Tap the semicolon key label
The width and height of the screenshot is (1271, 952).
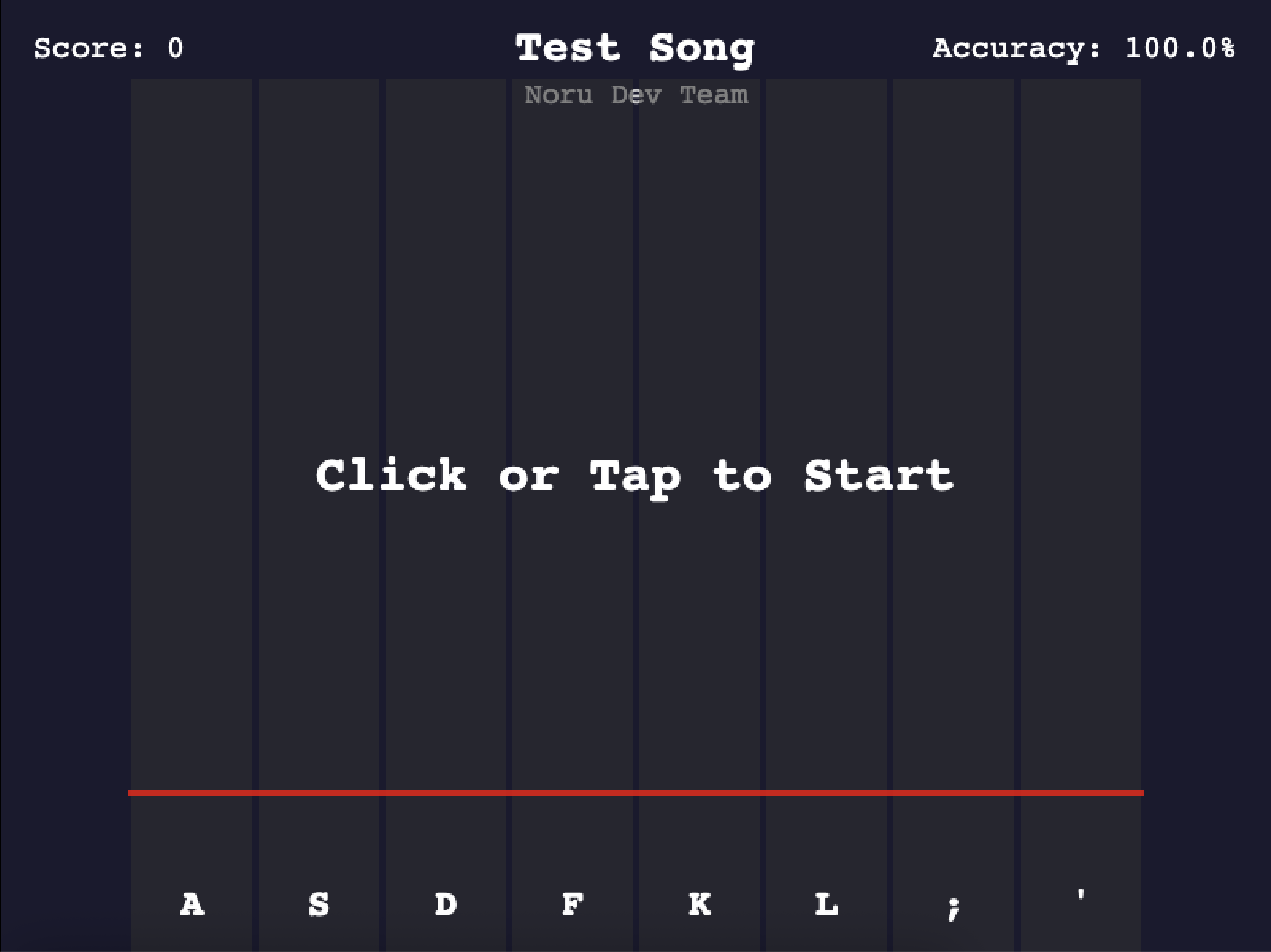tap(954, 907)
